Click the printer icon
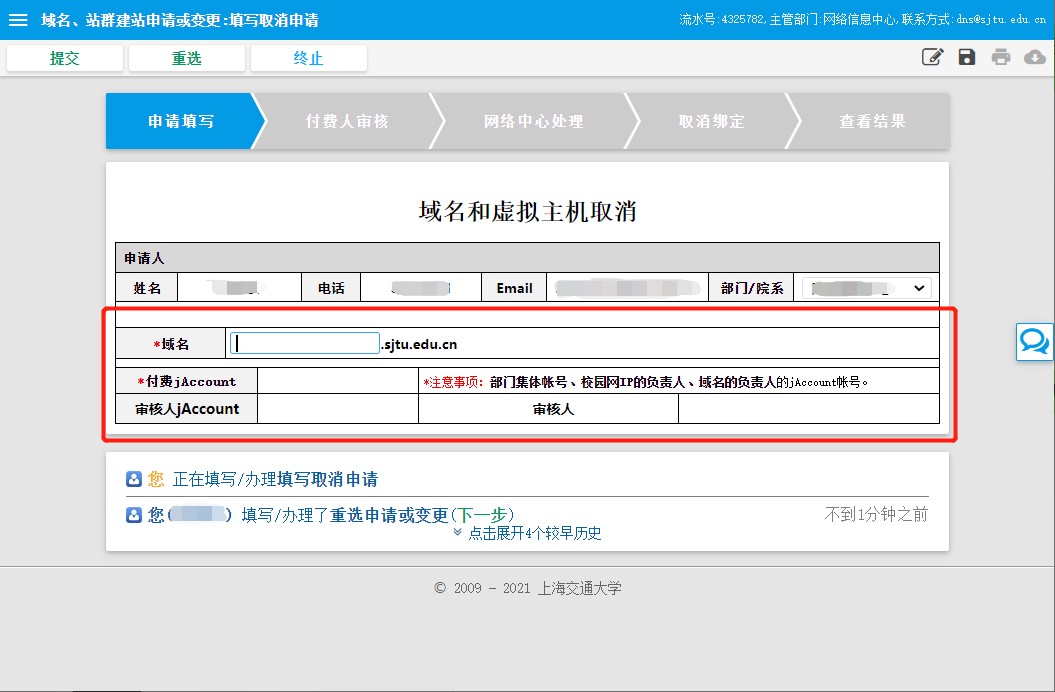This screenshot has width=1055, height=692. coord(1001,57)
